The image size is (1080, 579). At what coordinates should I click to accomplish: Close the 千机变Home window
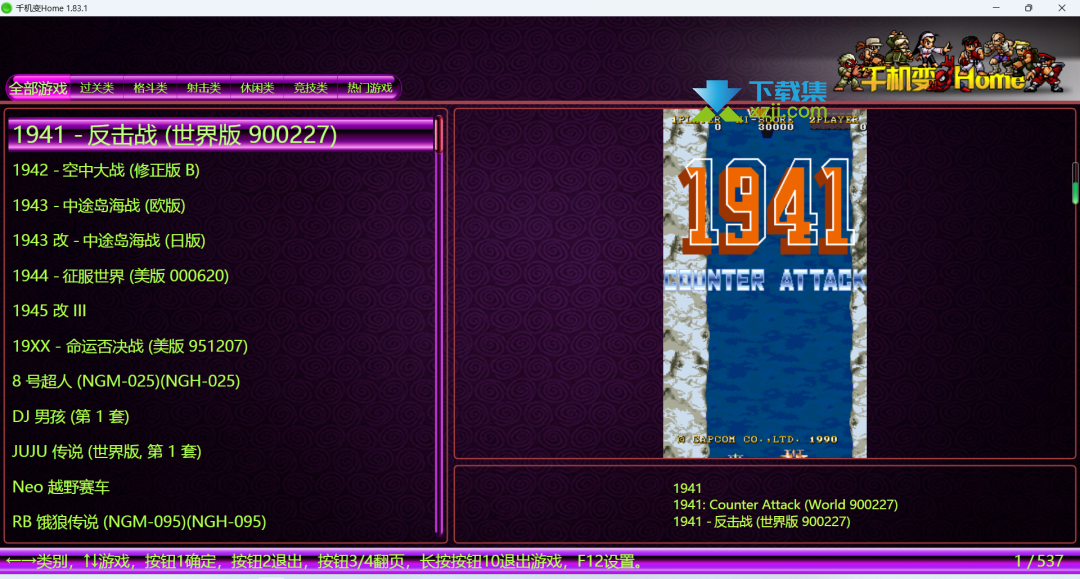[1061, 8]
